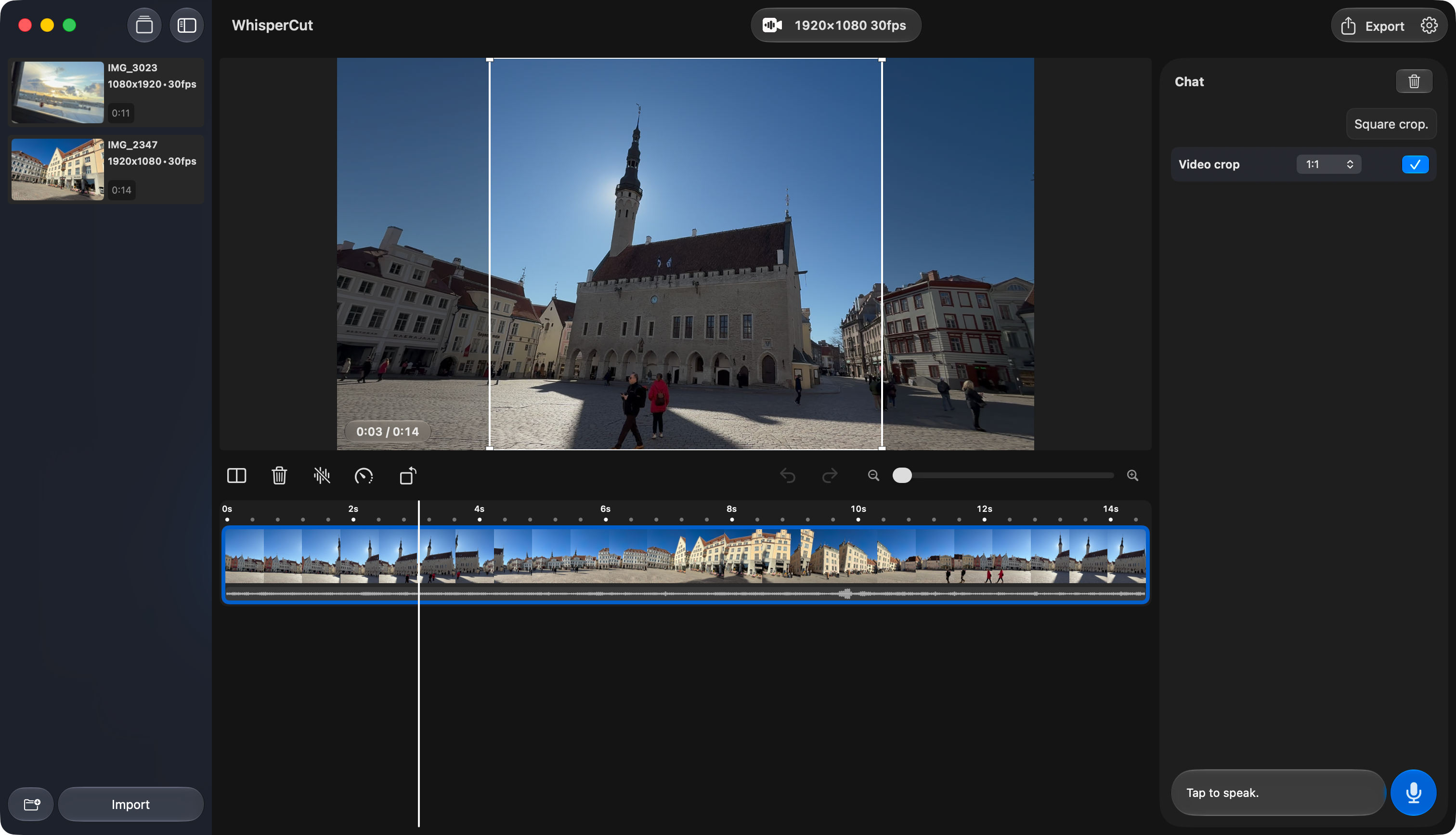Click the video camera icon in format pill
Viewport: 1456px width, 835px height.
tap(771, 25)
